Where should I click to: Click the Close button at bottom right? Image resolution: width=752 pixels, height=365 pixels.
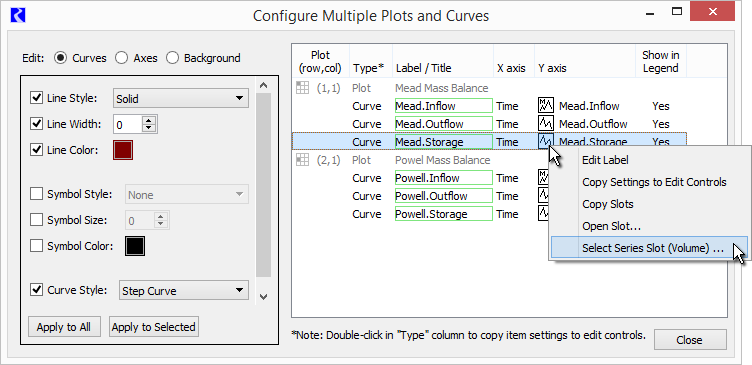pos(690,340)
